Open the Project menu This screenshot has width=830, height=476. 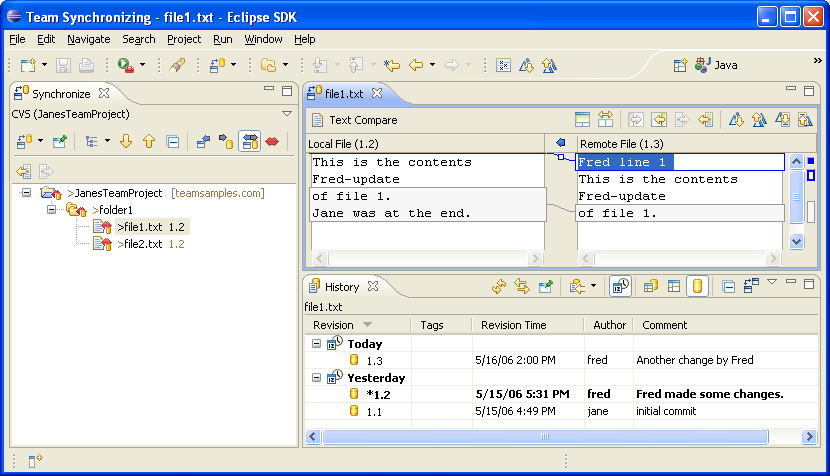point(184,39)
